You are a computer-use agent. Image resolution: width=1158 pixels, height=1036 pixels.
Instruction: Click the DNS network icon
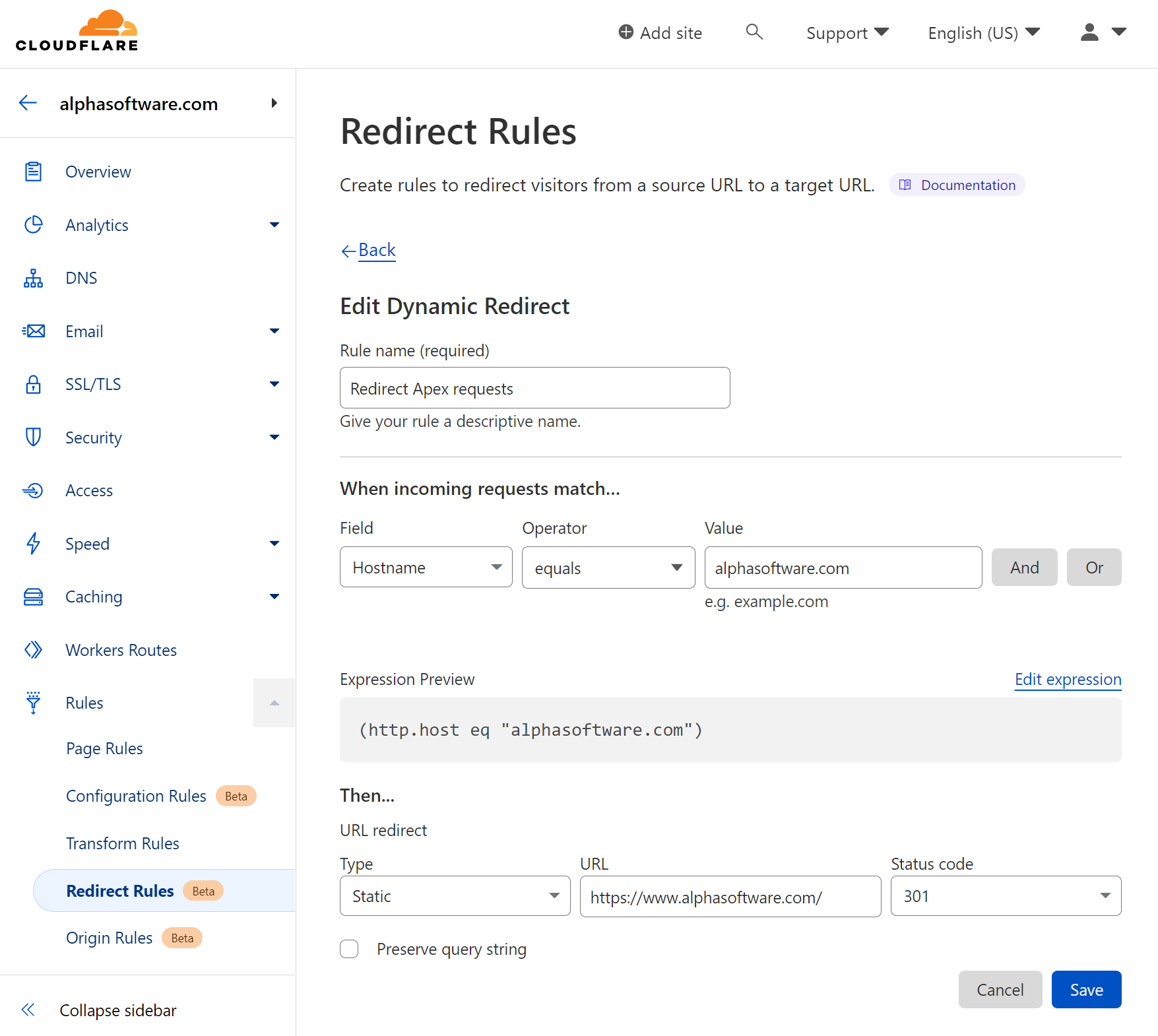(x=33, y=278)
